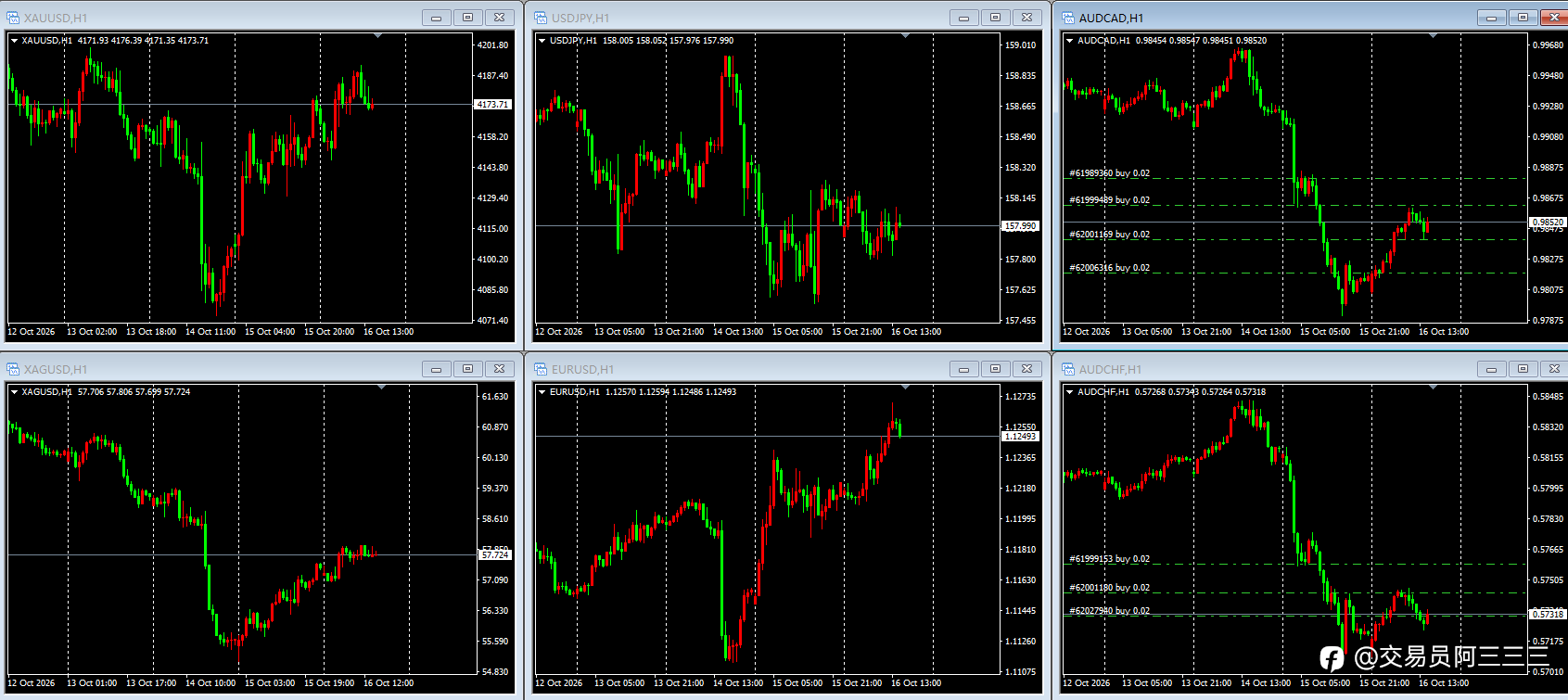Open the XAUUSD chart's top-left triangle menu
Viewport: 1568px width, 700px height.
pos(14,41)
